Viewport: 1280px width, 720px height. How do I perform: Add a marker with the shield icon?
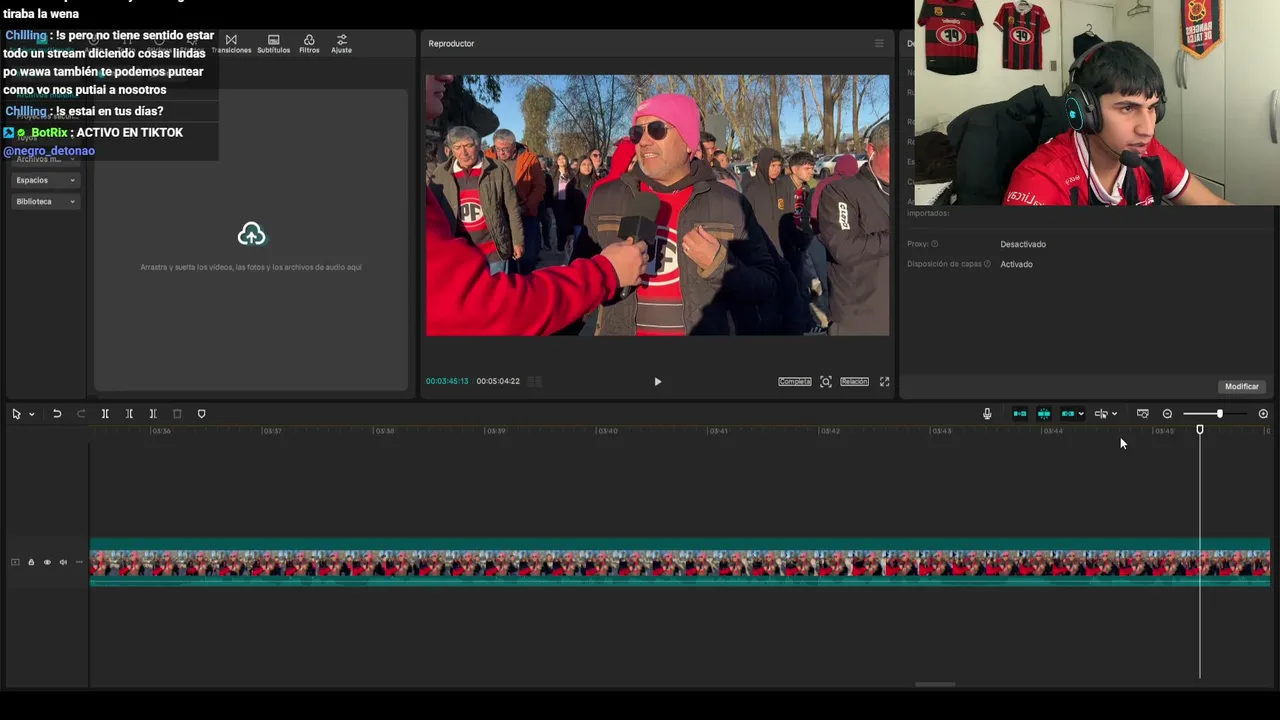[201, 414]
